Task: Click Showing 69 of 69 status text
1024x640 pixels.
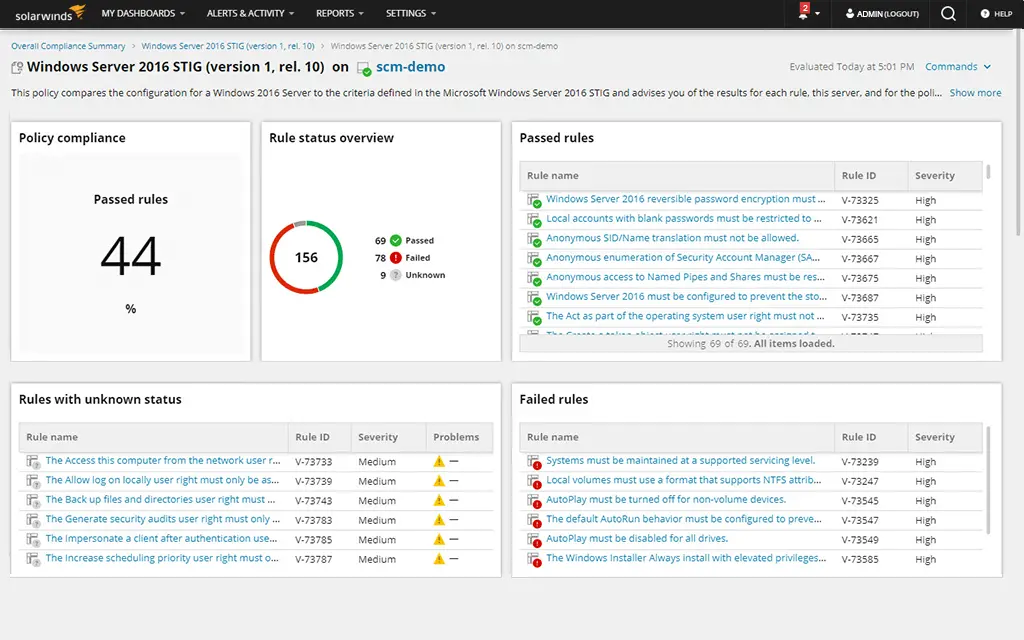Action: [750, 344]
